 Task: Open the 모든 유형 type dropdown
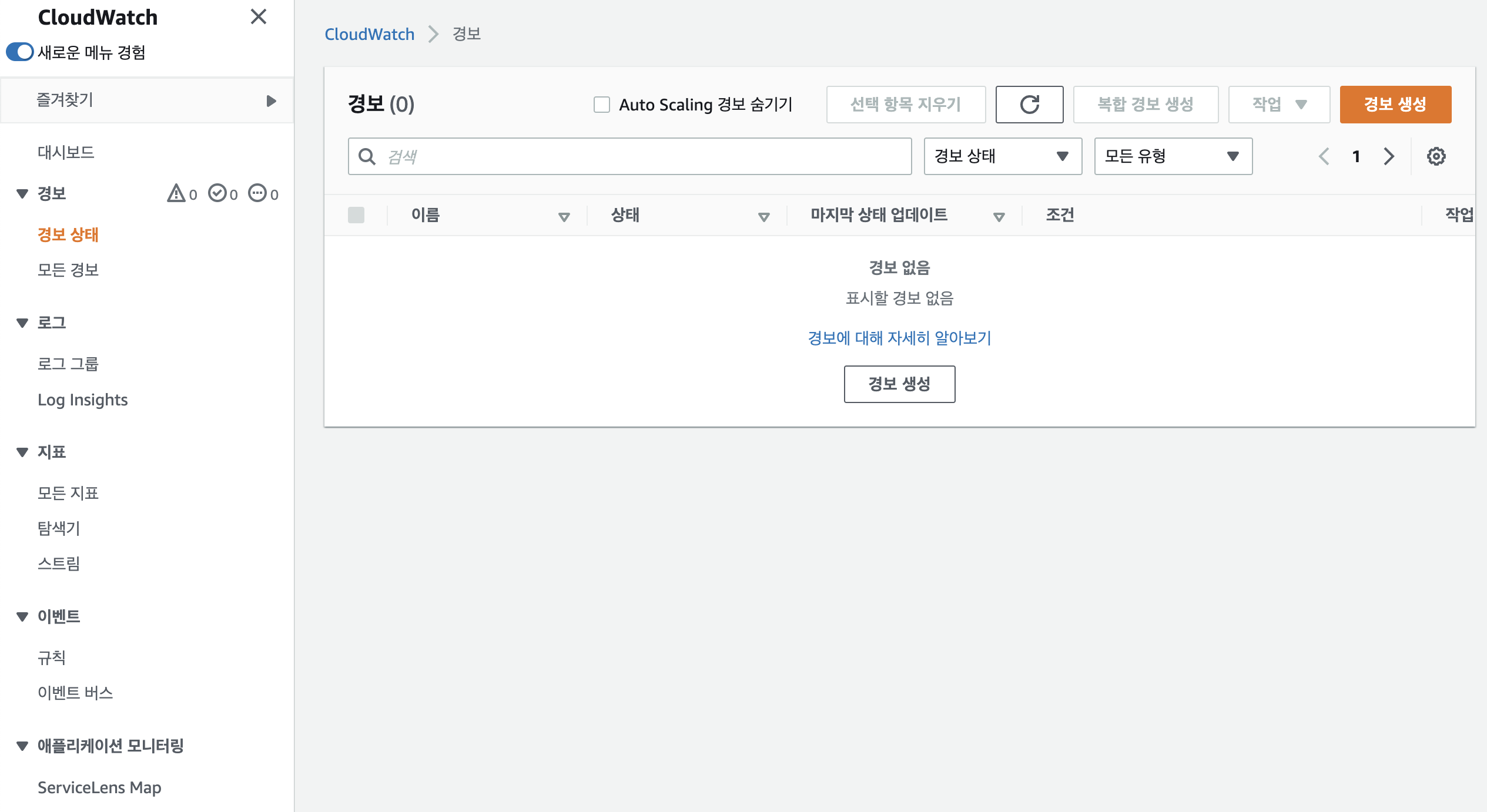(1173, 156)
